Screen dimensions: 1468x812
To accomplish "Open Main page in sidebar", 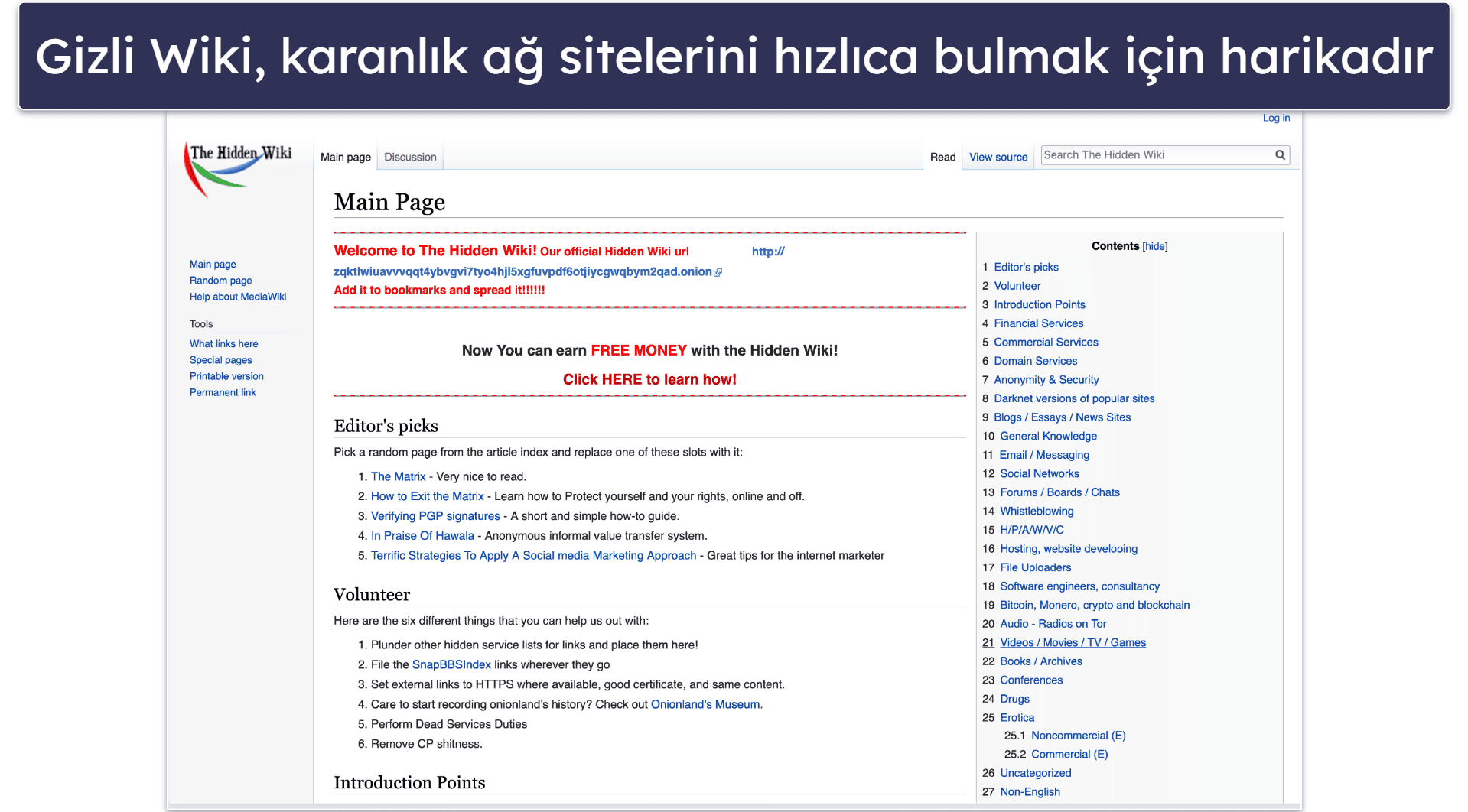I will [x=213, y=265].
